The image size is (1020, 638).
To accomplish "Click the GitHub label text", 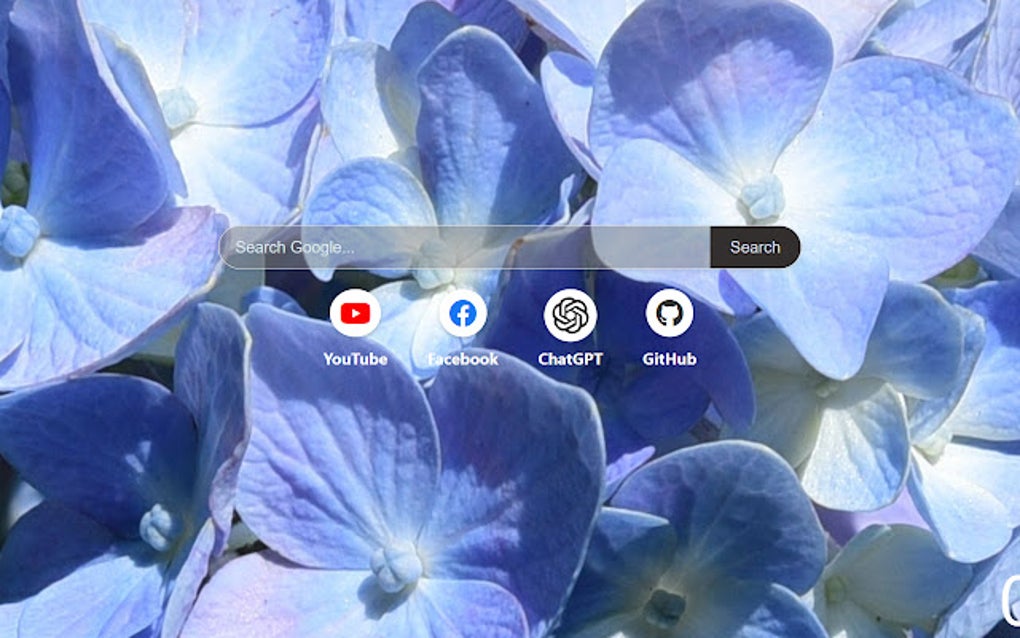I will 669,358.
